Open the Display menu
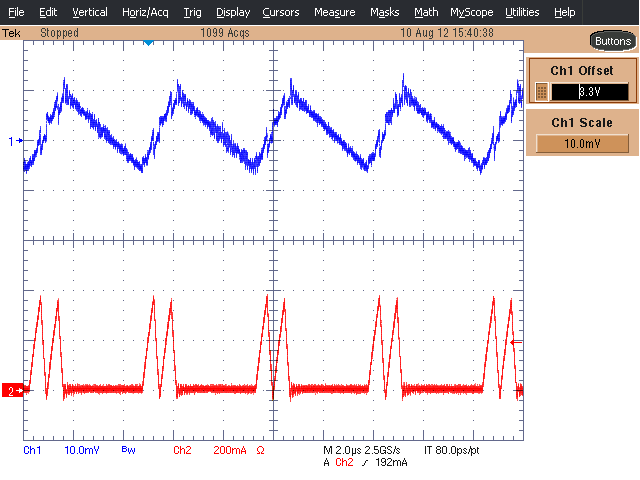Image resolution: width=640 pixels, height=480 pixels. 233,12
